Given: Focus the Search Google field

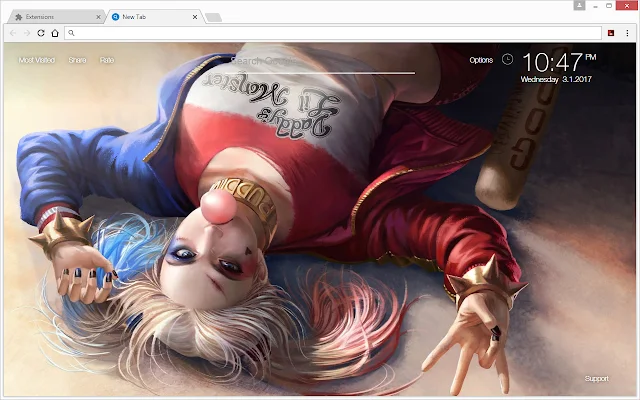Looking at the screenshot, I should click(320, 63).
